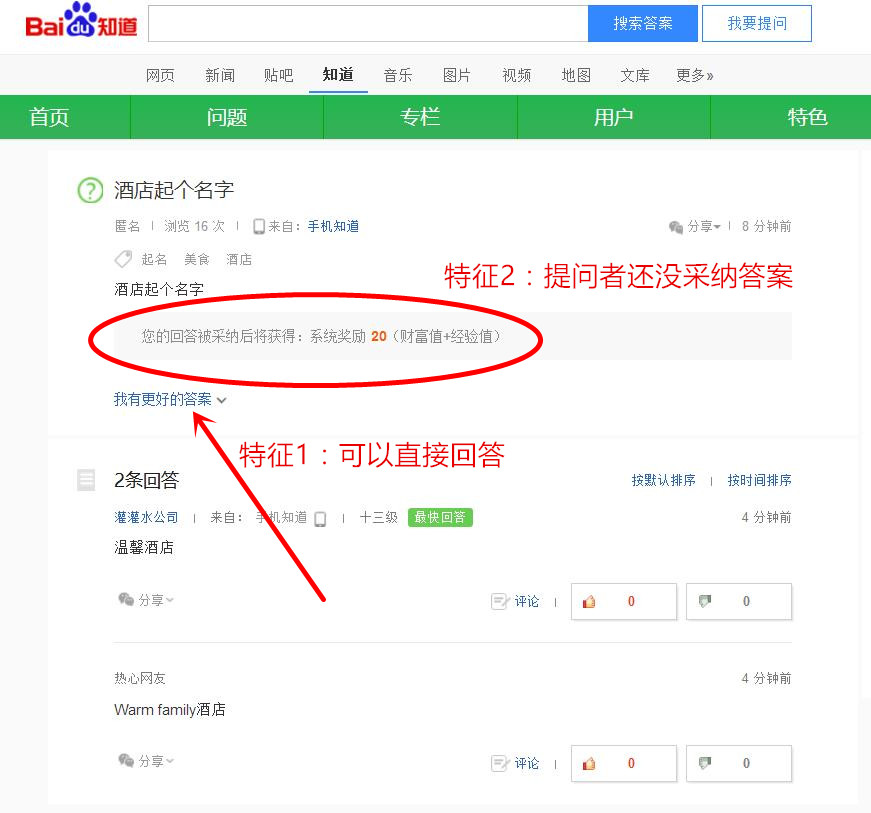The height and width of the screenshot is (813, 871).
Task: Open 更多» for additional Baidu services
Action: (x=694, y=74)
